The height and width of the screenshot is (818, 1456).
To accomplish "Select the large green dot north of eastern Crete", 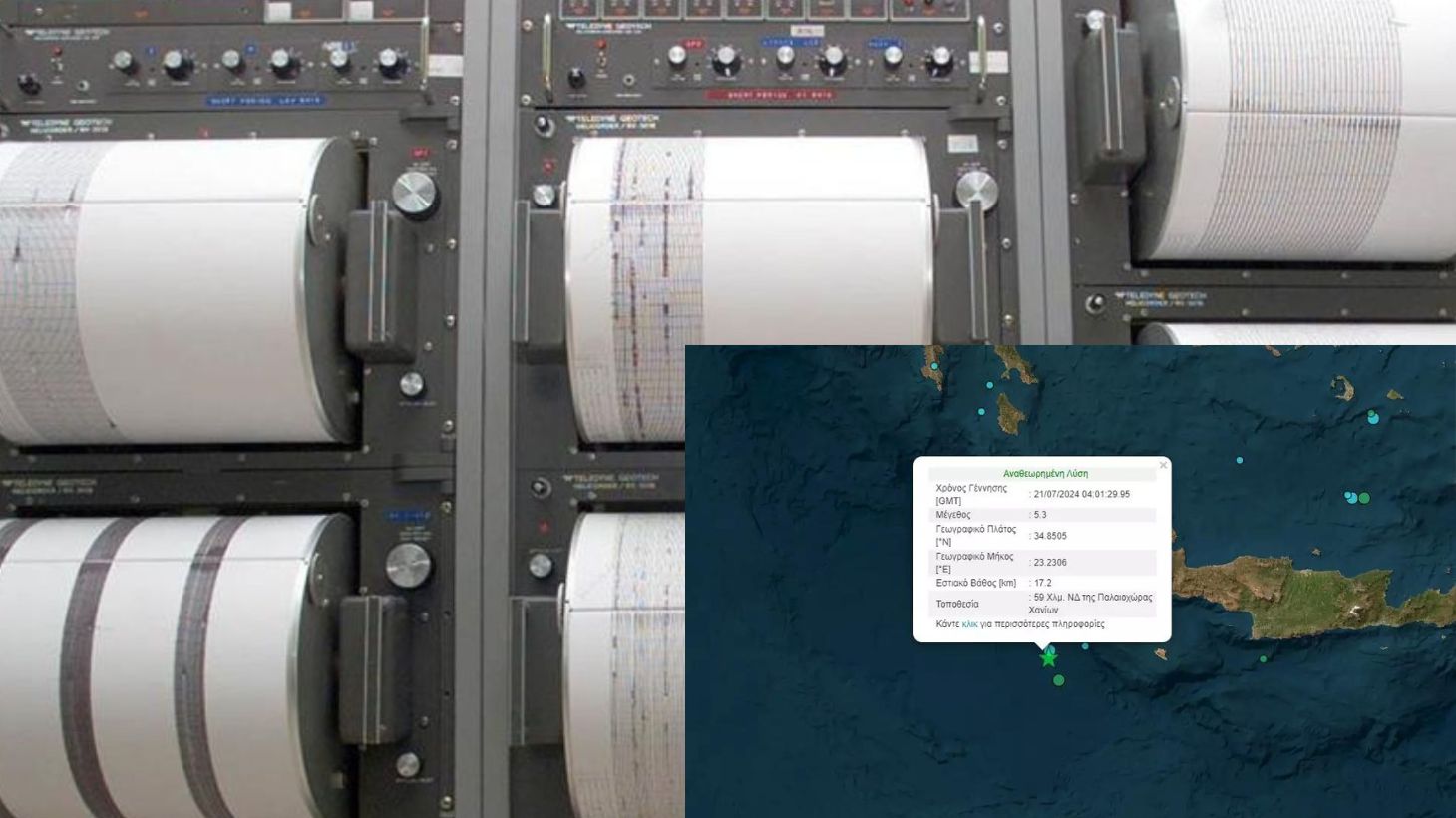I will pos(1364,498).
